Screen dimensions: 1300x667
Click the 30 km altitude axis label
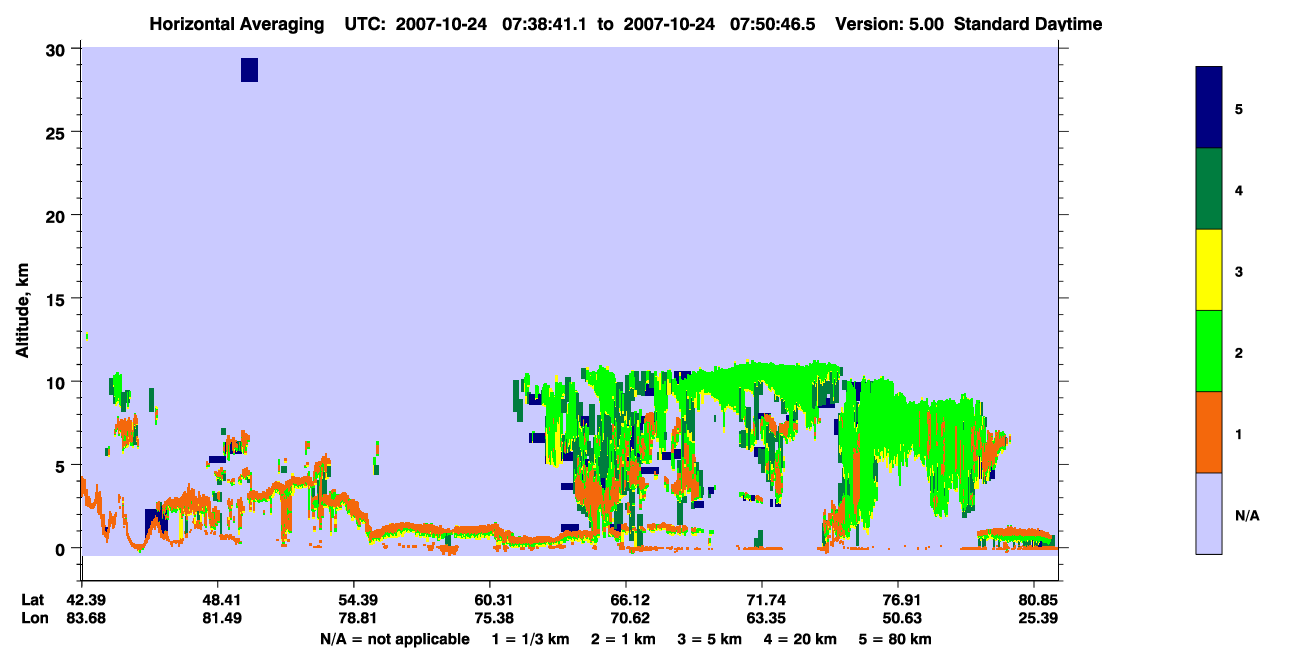click(55, 50)
